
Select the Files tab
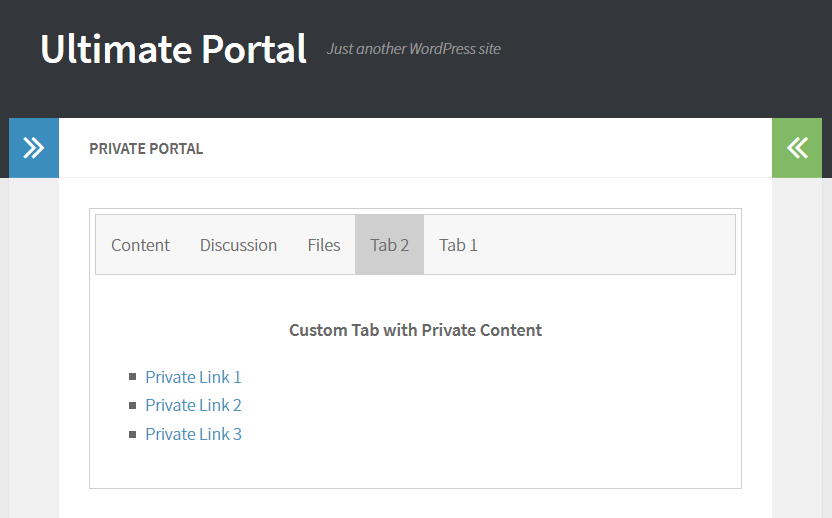(324, 245)
